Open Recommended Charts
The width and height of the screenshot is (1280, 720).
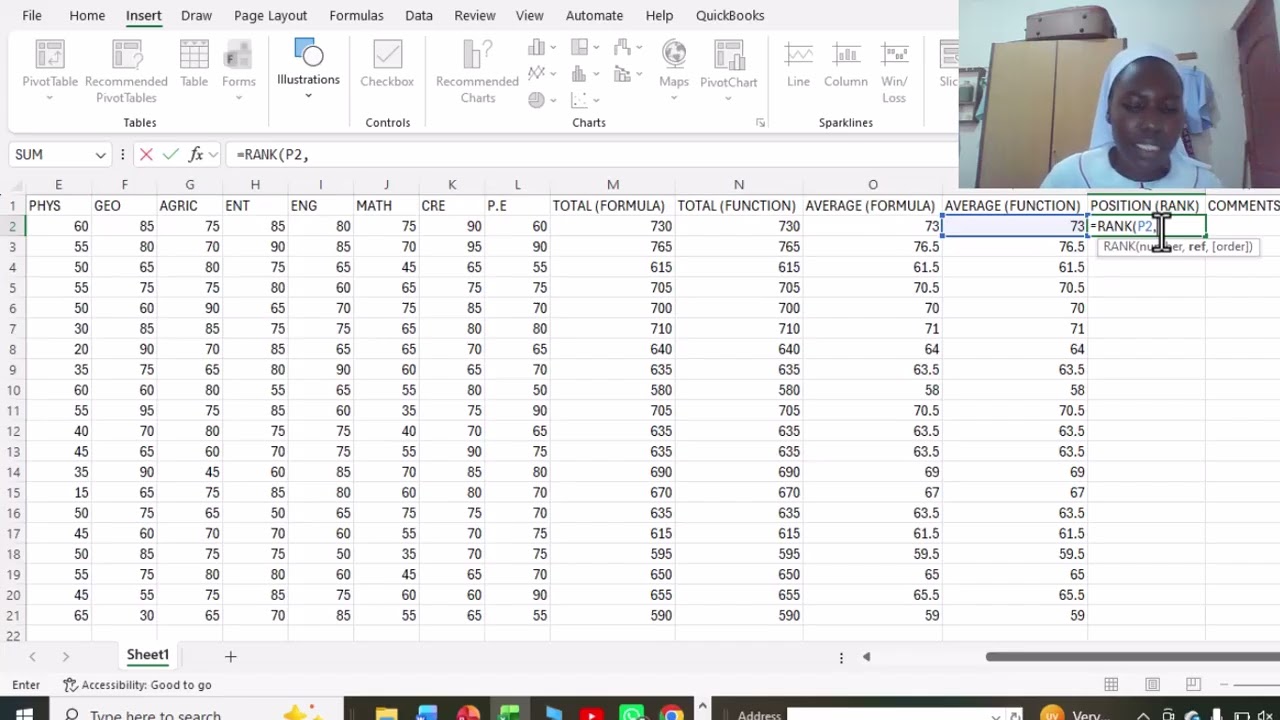coord(478,72)
